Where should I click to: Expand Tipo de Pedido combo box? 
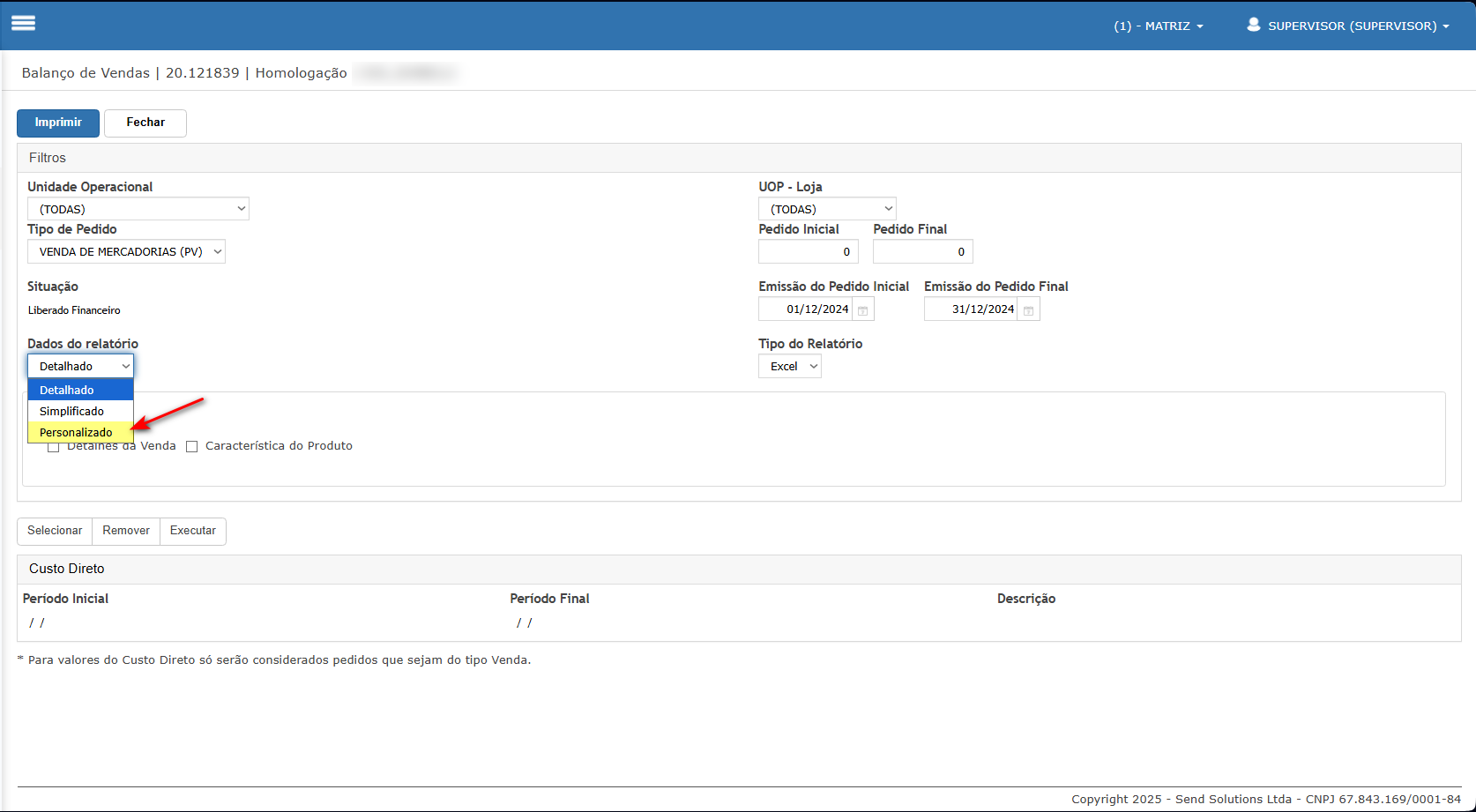click(x=126, y=252)
